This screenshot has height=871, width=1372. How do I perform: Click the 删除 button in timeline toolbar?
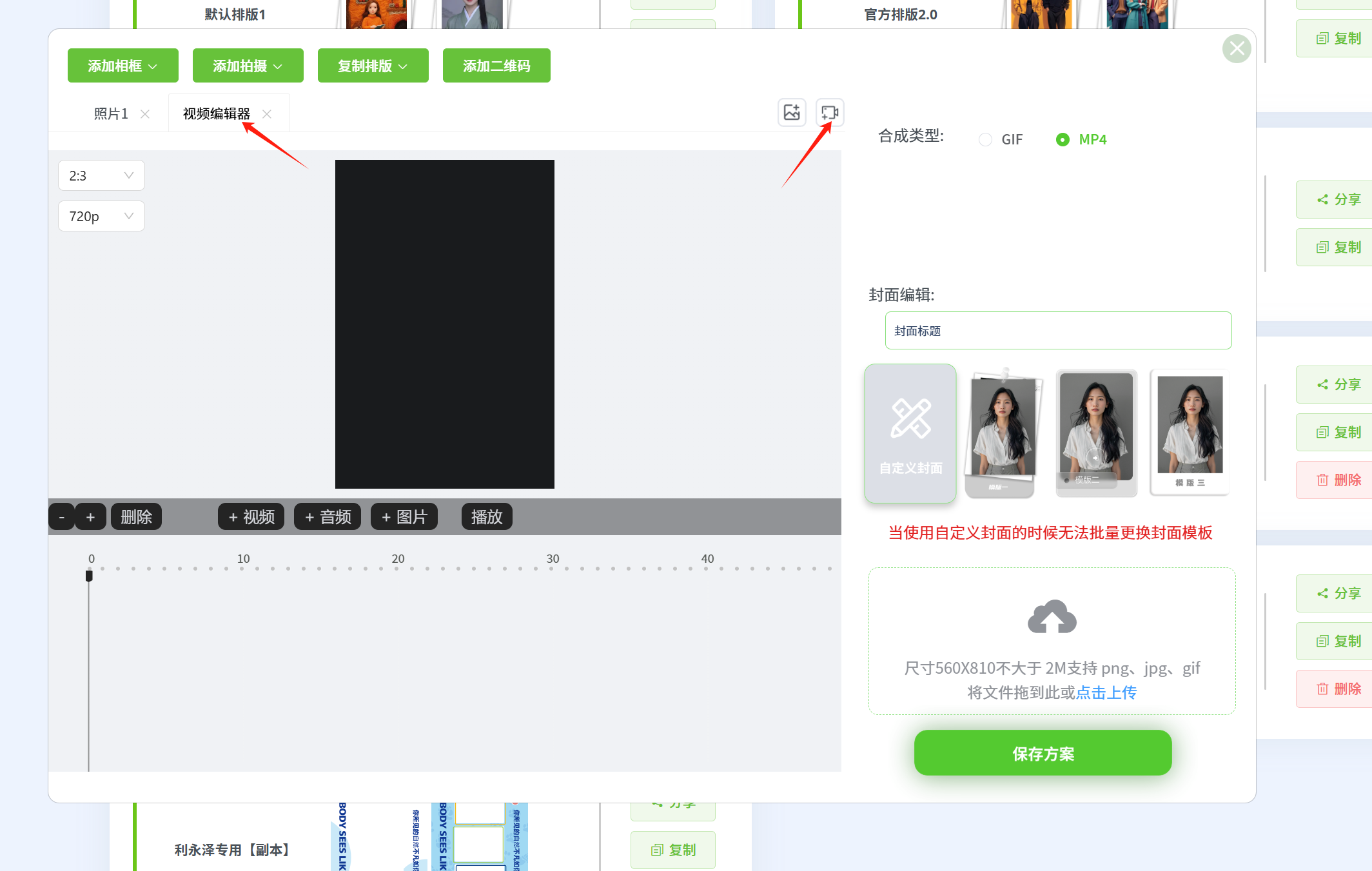pos(136,517)
